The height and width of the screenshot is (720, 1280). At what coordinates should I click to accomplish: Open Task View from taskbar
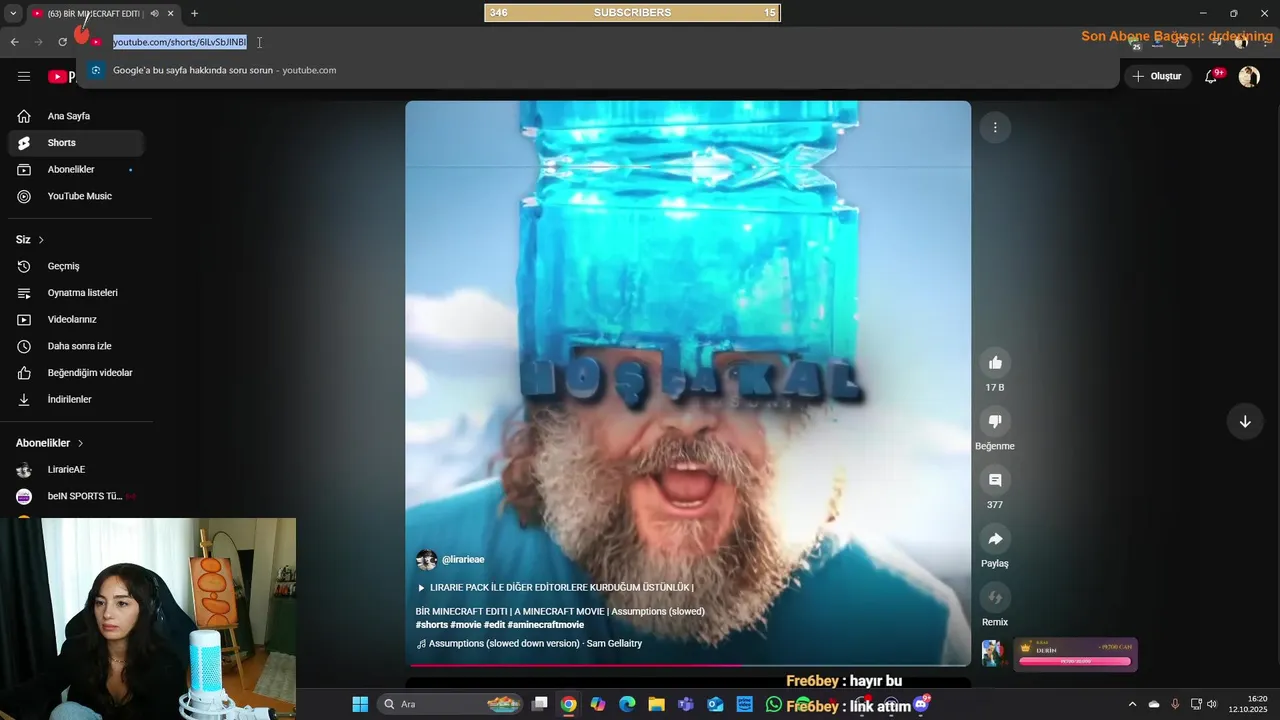(x=540, y=704)
